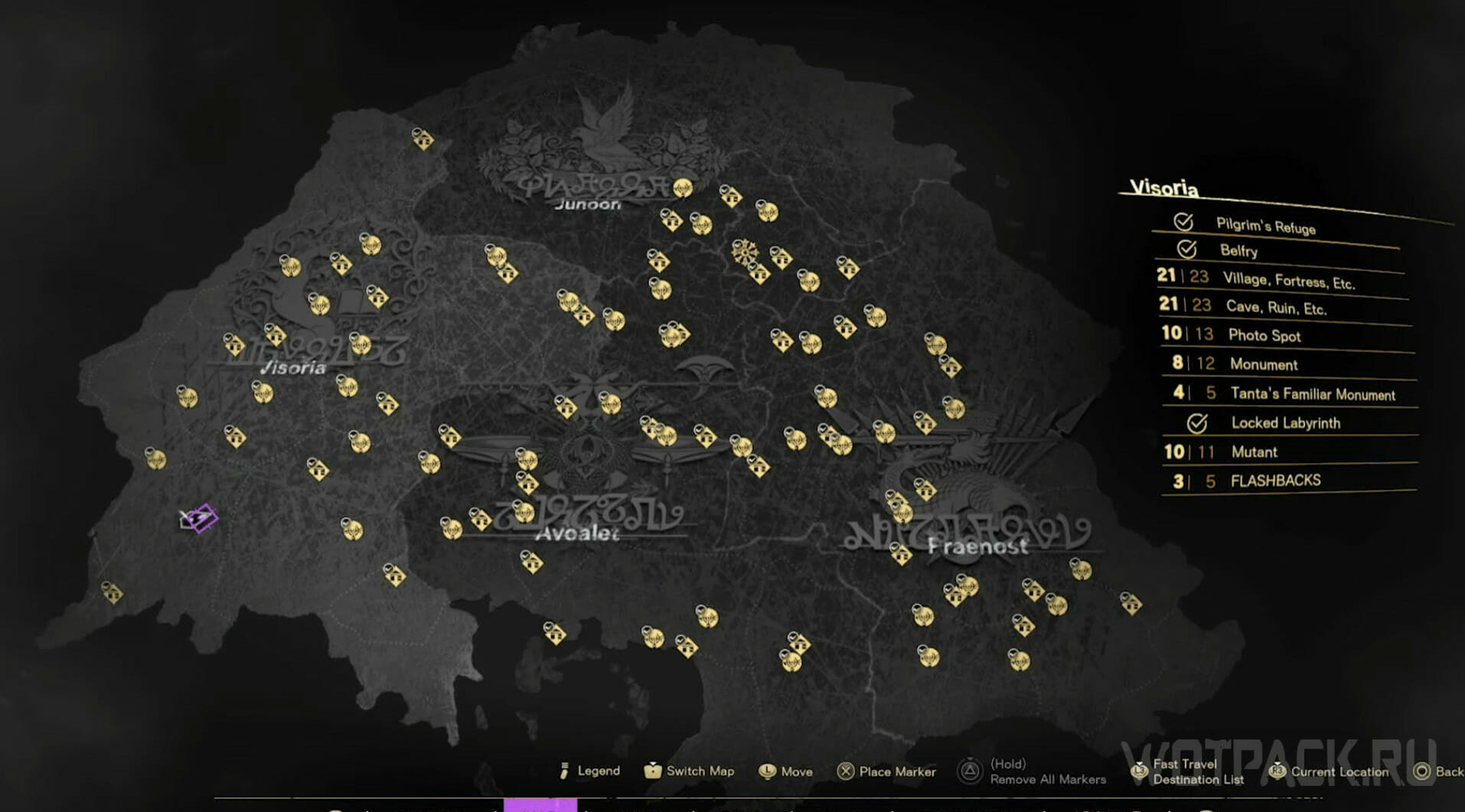Click the Switch Map touchpad icon
The height and width of the screenshot is (812, 1465).
click(x=652, y=771)
